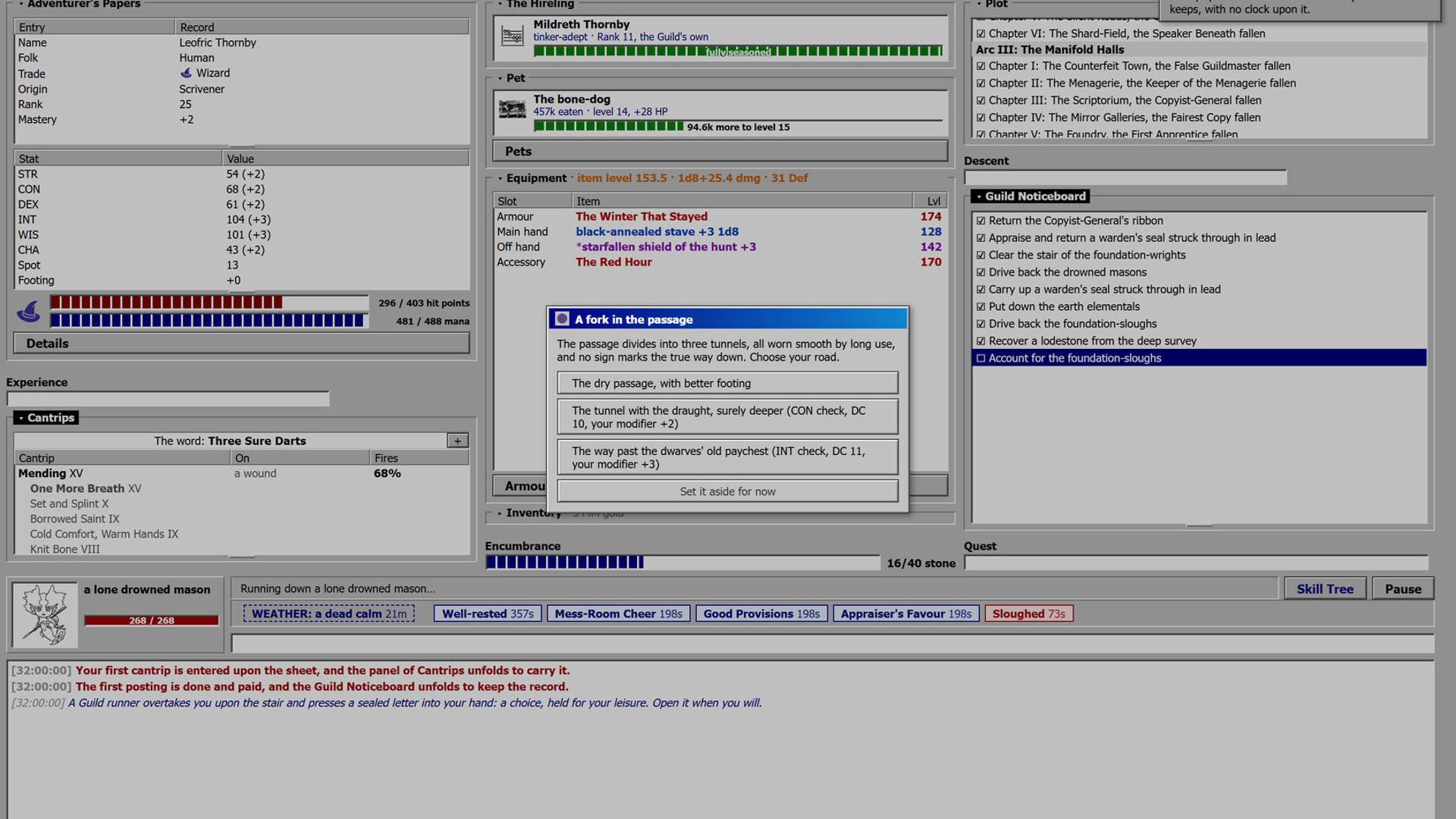Click the Mildreth Thornby hireling icon

click(x=513, y=36)
